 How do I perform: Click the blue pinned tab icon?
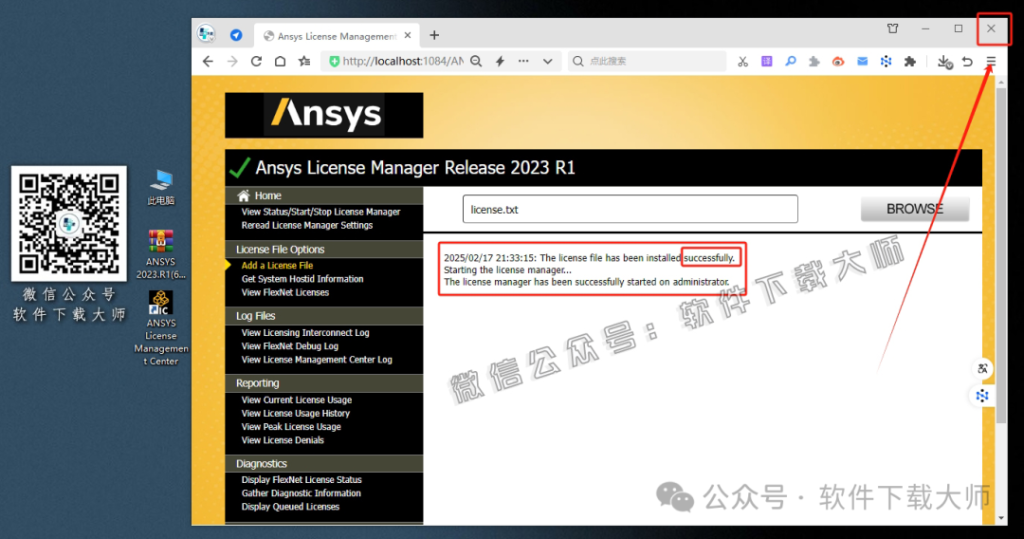tap(236, 35)
